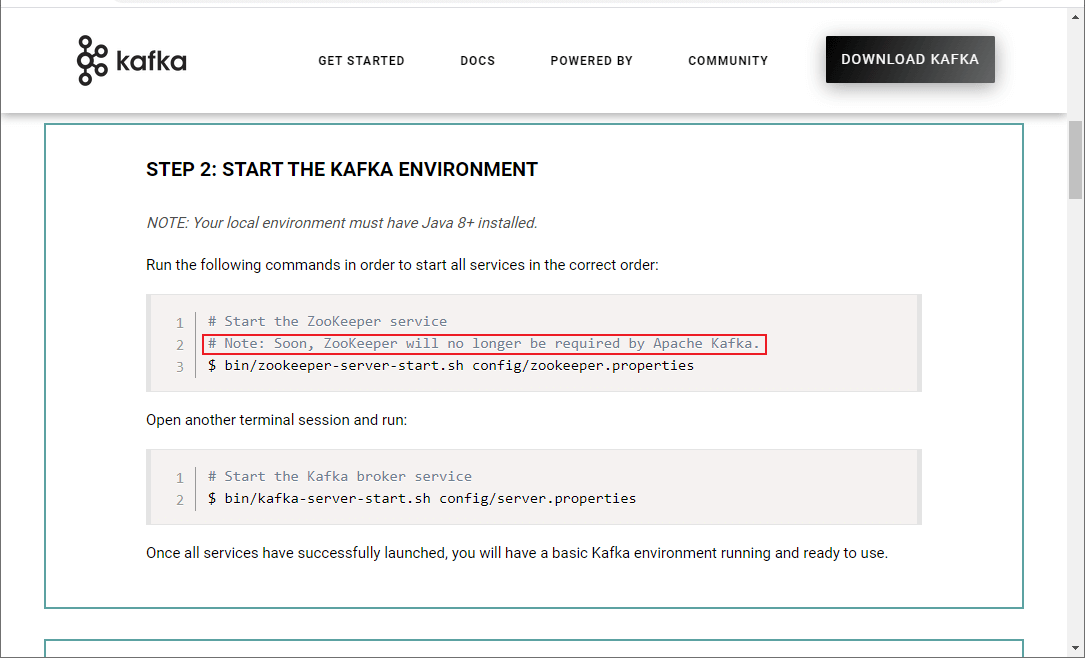Screen dimensions: 1085x658
Task: Click the ZooKeeper no longer required note
Action: click(484, 343)
